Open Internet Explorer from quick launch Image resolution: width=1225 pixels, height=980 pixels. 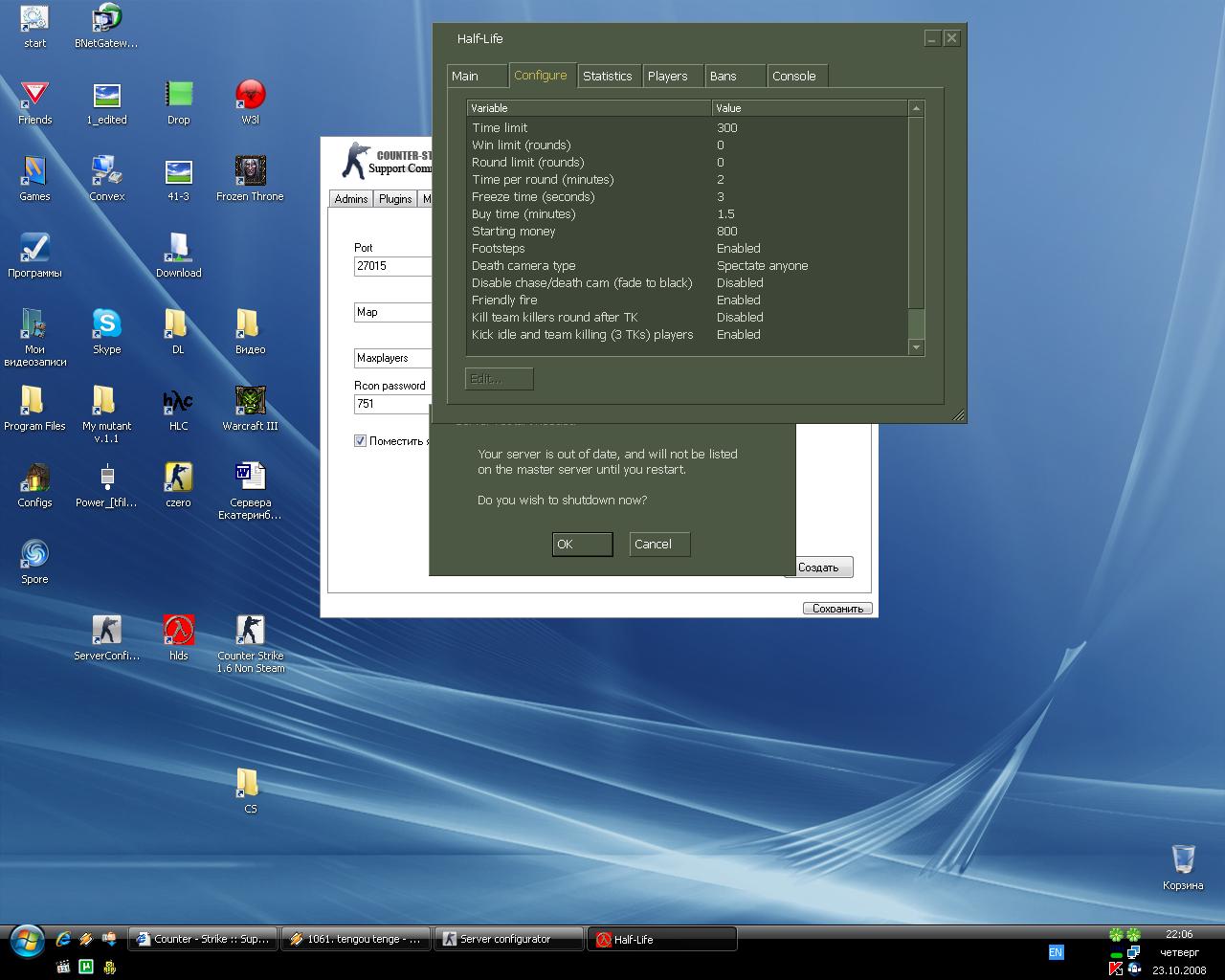(63, 939)
